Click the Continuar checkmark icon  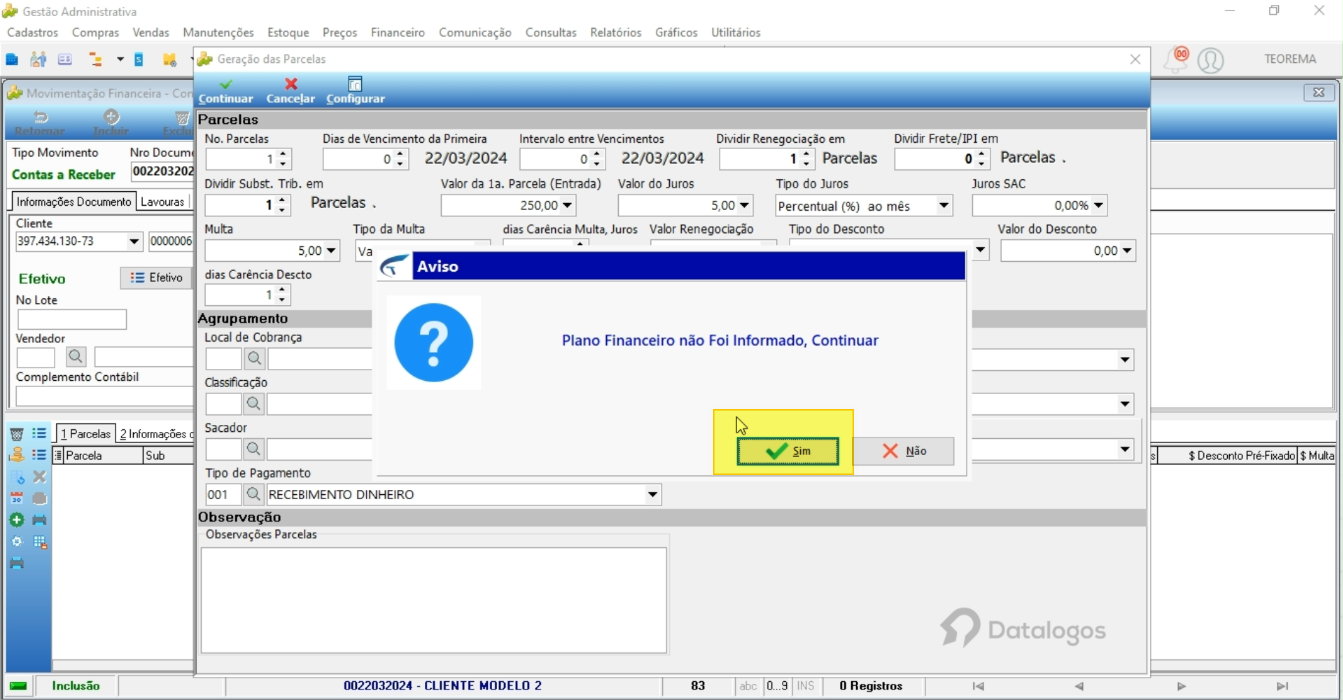pos(226,85)
